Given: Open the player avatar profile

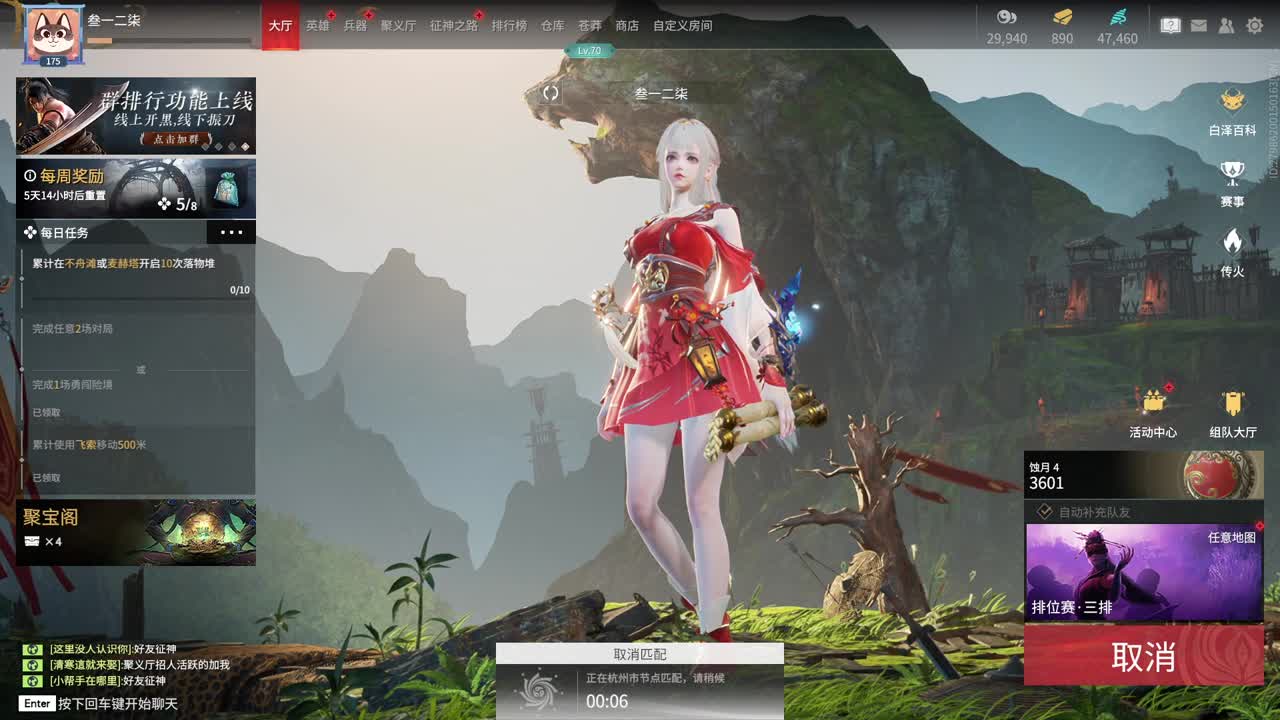Looking at the screenshot, I should point(53,35).
